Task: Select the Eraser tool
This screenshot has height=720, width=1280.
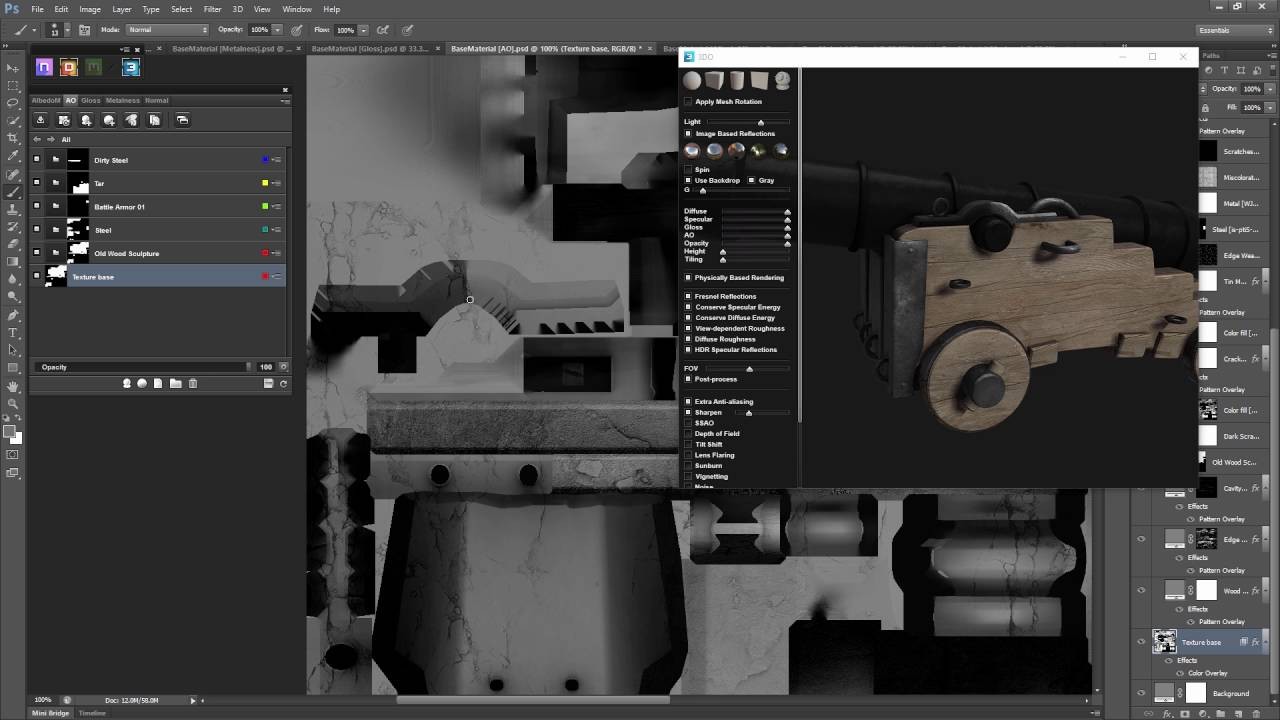Action: coord(13,244)
